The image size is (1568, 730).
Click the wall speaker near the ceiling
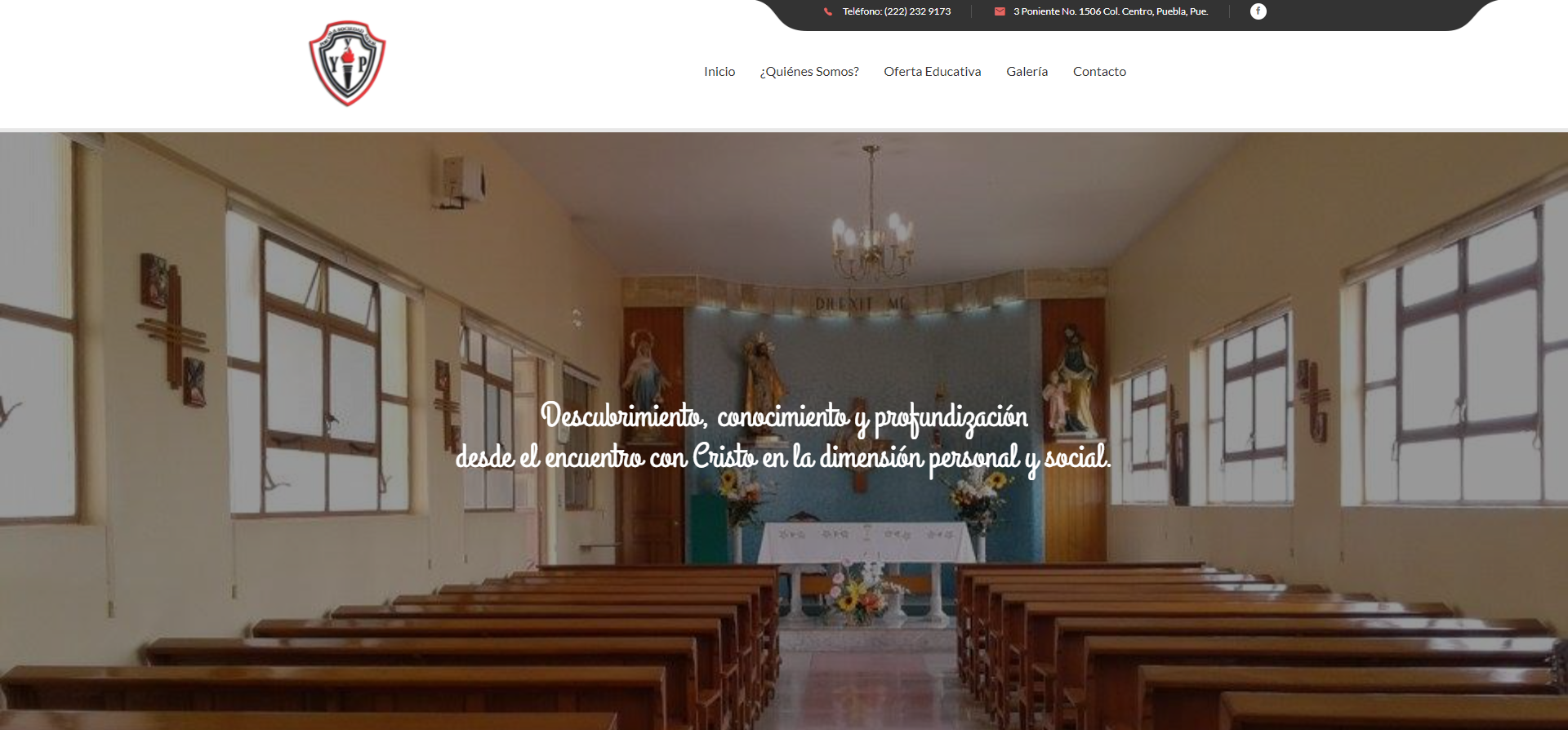tap(461, 181)
